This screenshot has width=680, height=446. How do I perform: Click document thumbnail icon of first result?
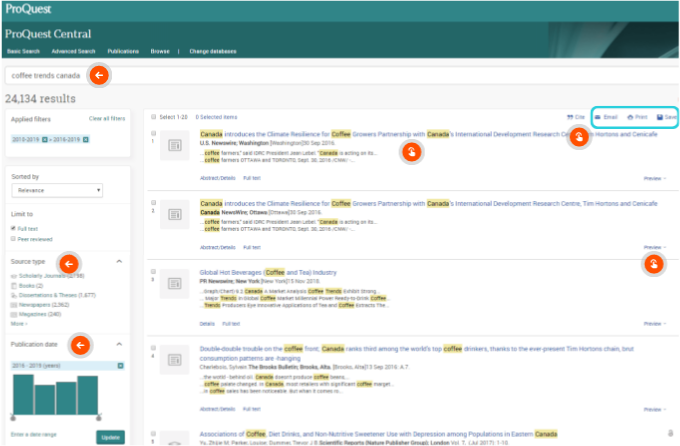(x=174, y=146)
